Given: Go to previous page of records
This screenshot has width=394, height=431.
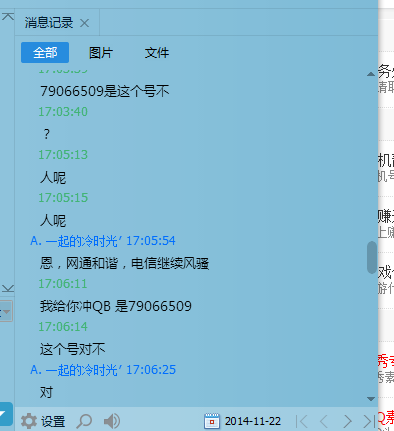Looking at the screenshot, I should click(324, 421).
